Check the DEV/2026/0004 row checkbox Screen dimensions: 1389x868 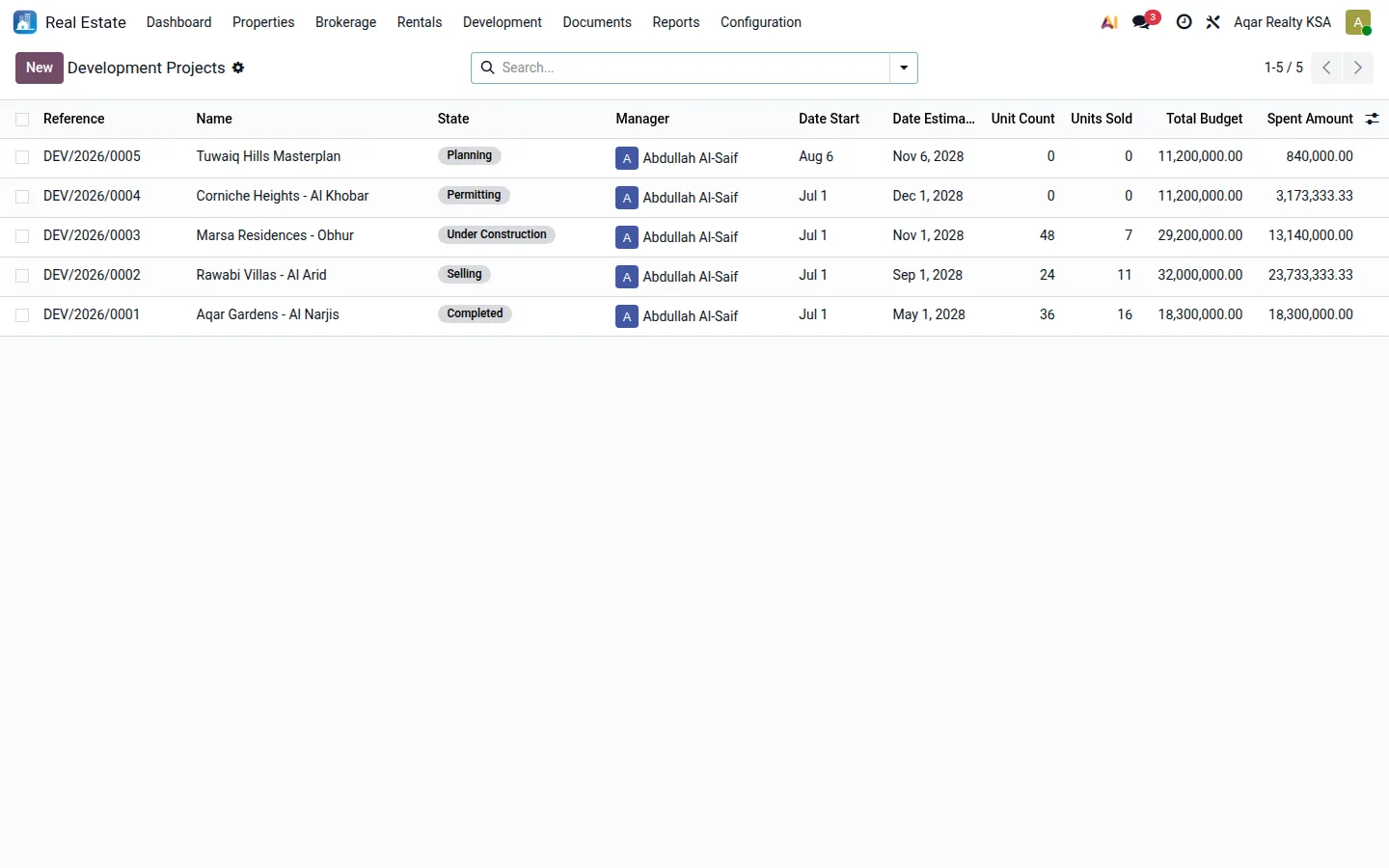click(22, 197)
